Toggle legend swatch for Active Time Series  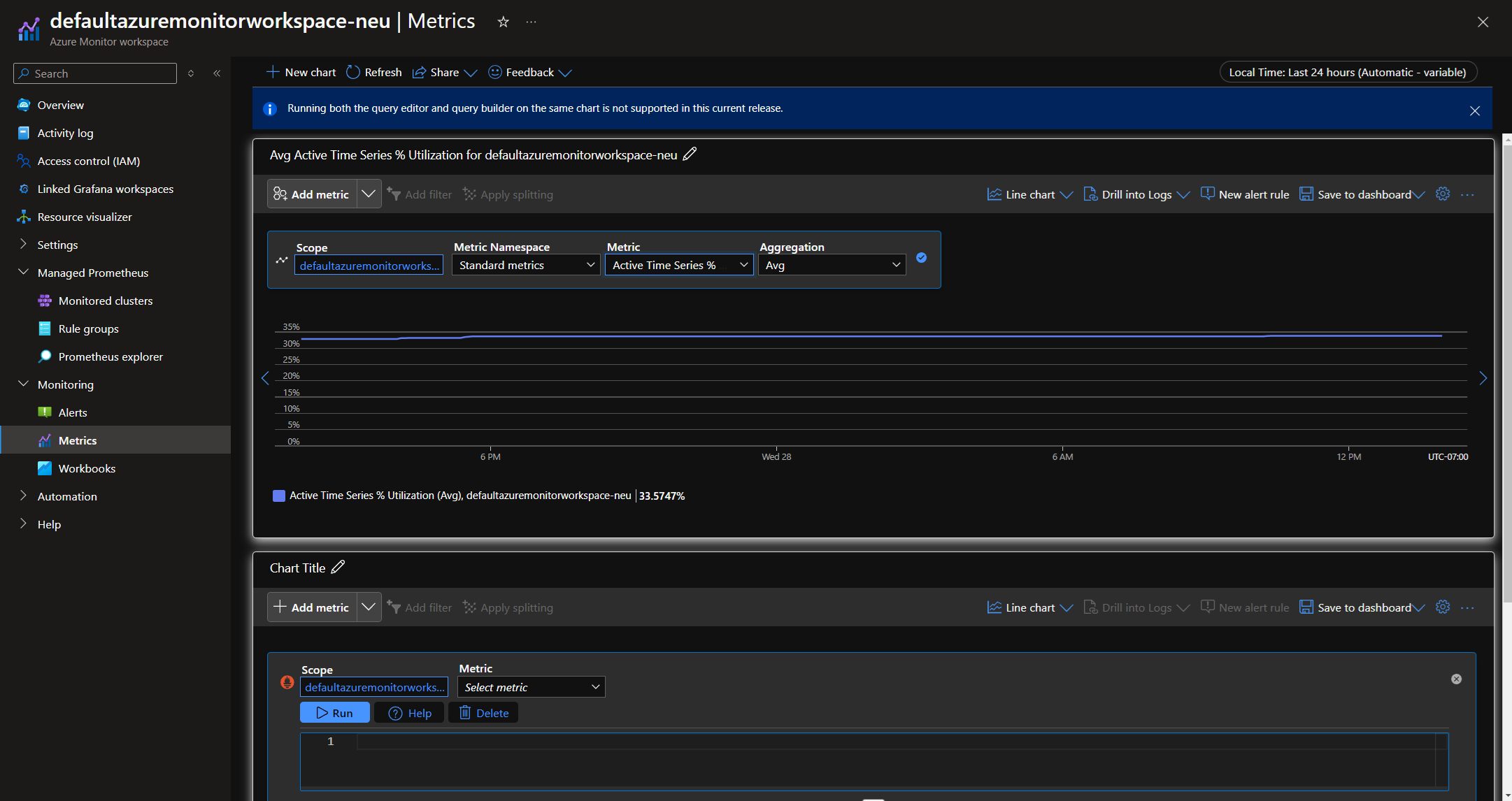point(278,496)
